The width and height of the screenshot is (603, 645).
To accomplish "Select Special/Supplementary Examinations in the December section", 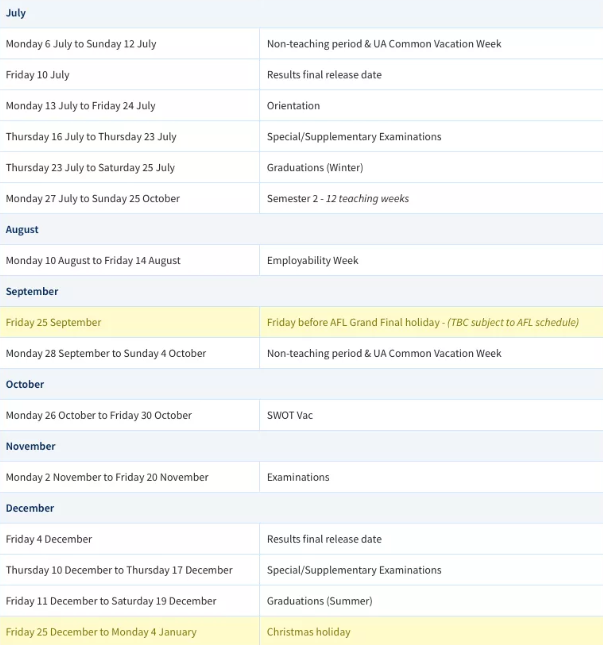I will 354,570.
